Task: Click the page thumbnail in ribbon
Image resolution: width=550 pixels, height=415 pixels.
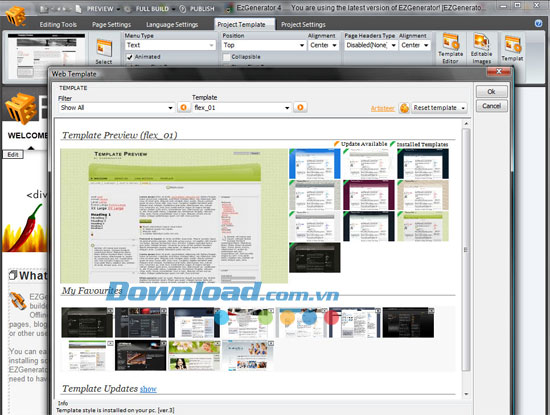Action: click(46, 56)
